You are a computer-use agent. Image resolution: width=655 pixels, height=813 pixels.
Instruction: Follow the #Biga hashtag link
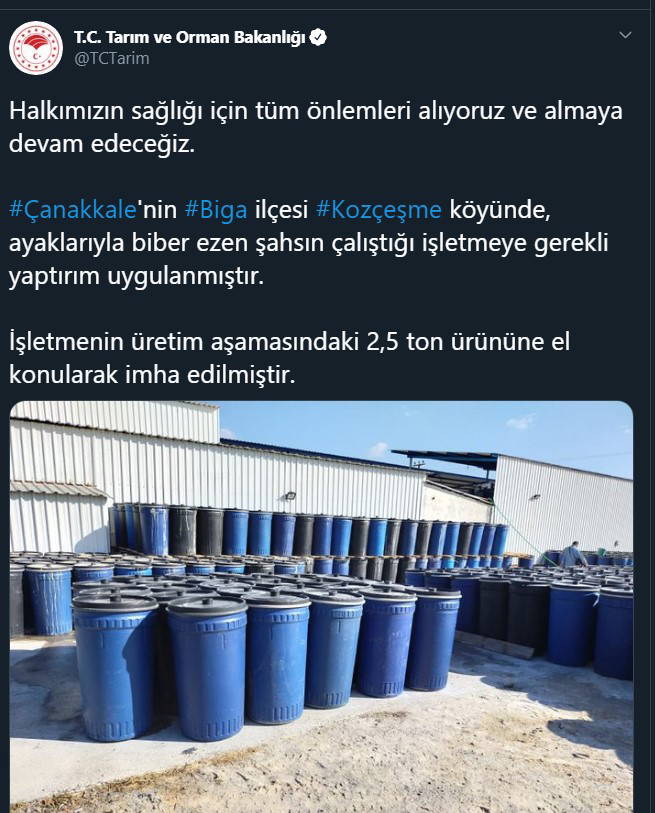[216, 210]
